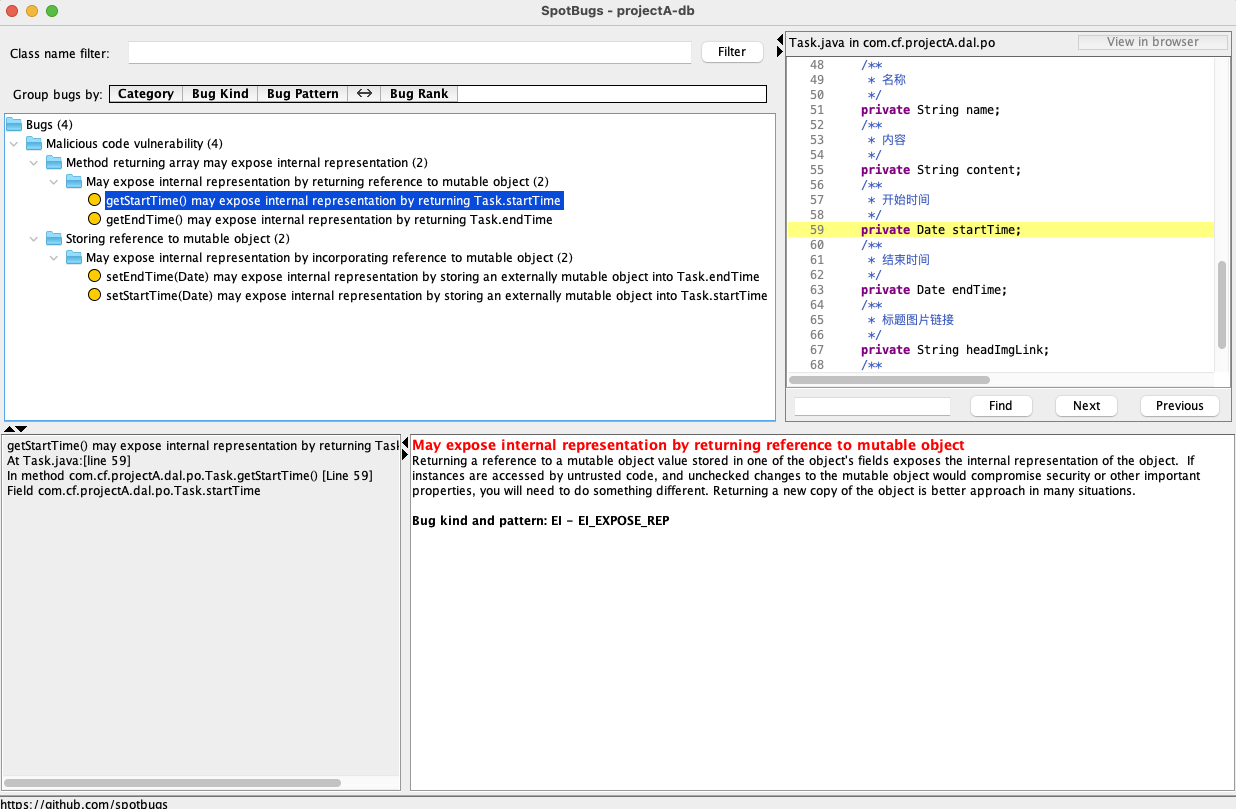Click 'Task.java in com.cf.projectA.dal.po' label
This screenshot has height=809, width=1236.
pos(892,43)
